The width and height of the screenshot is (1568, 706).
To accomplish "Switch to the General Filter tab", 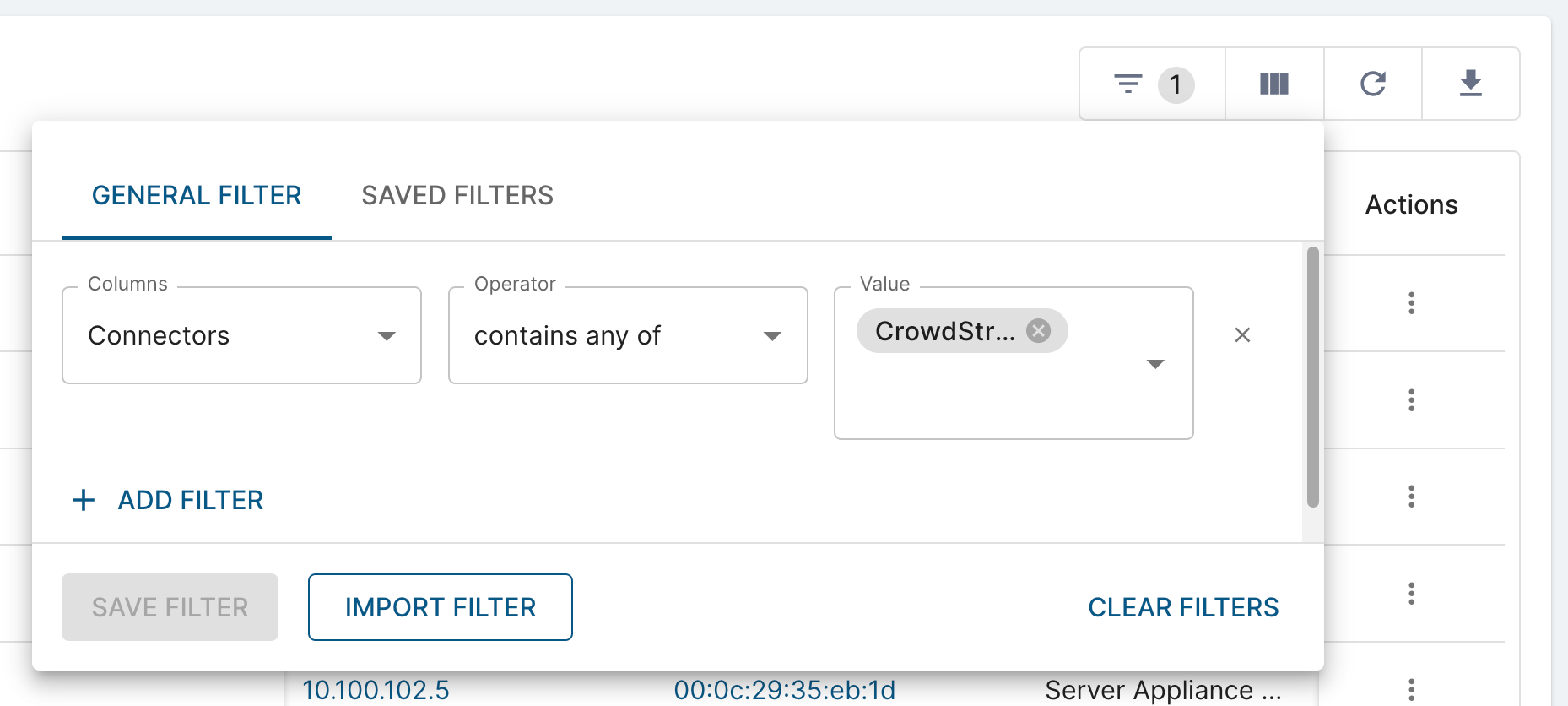I will (197, 196).
